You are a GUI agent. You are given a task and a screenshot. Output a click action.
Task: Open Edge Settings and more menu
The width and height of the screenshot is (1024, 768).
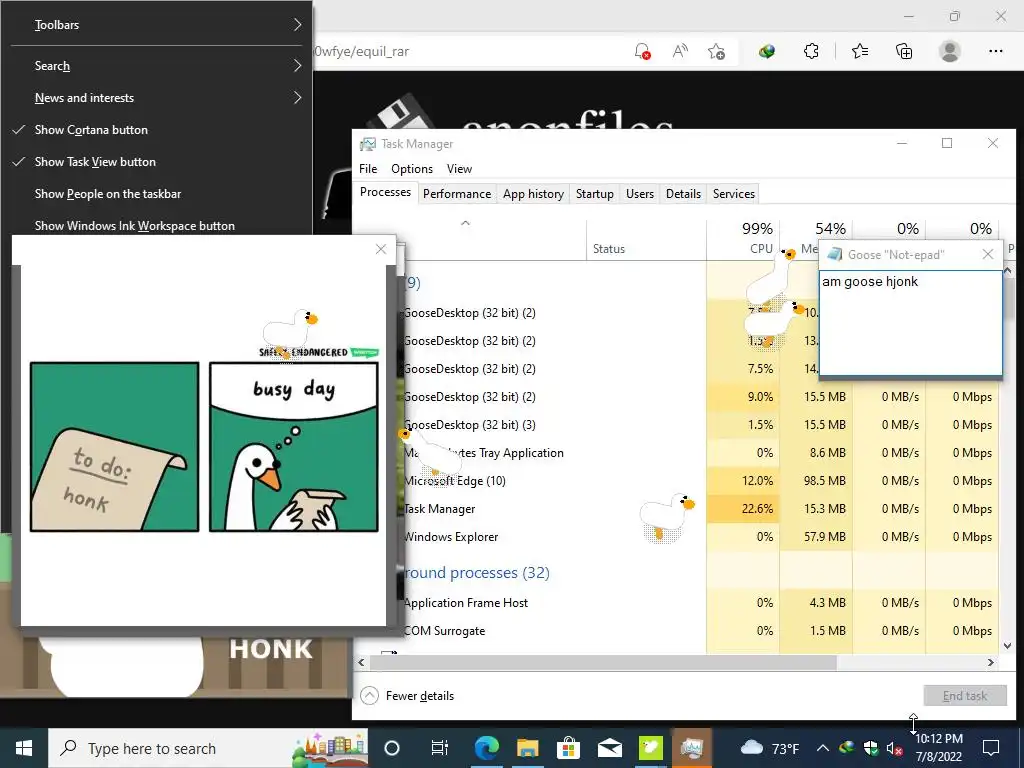(x=995, y=51)
